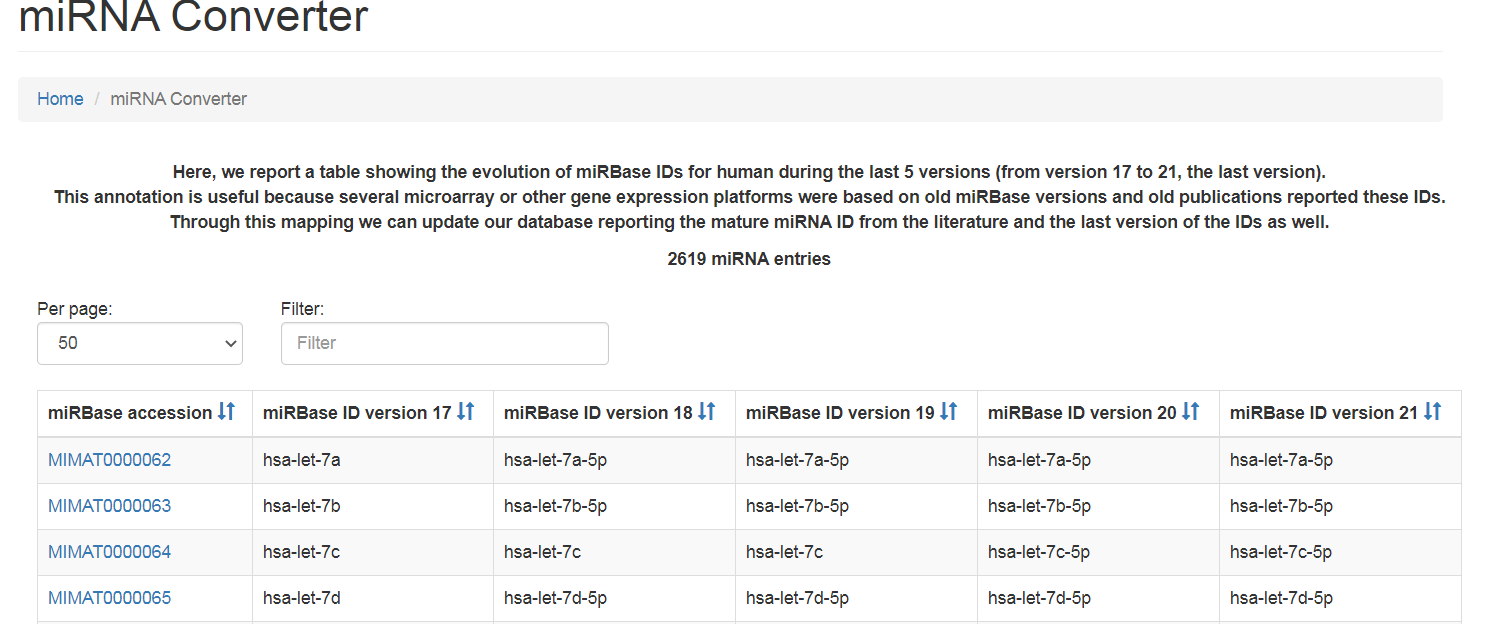Open the Per page dropdown showing 50
Viewport: 1495px width, 624px height.
point(140,343)
